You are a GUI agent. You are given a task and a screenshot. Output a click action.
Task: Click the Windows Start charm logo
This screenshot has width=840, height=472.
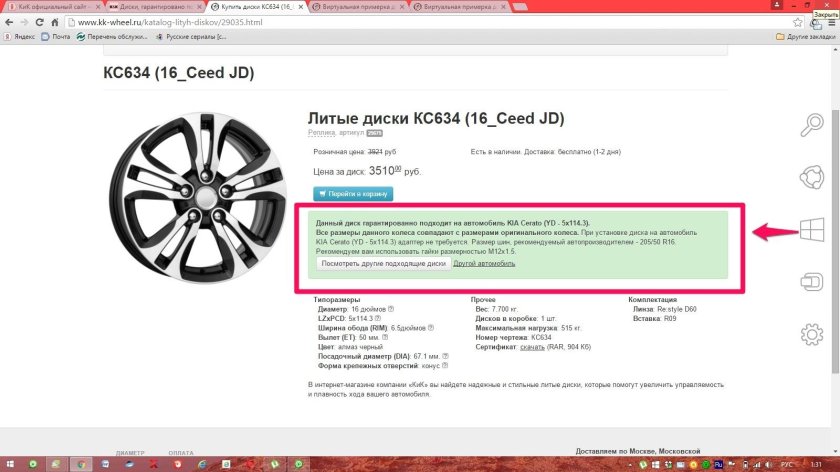[812, 231]
